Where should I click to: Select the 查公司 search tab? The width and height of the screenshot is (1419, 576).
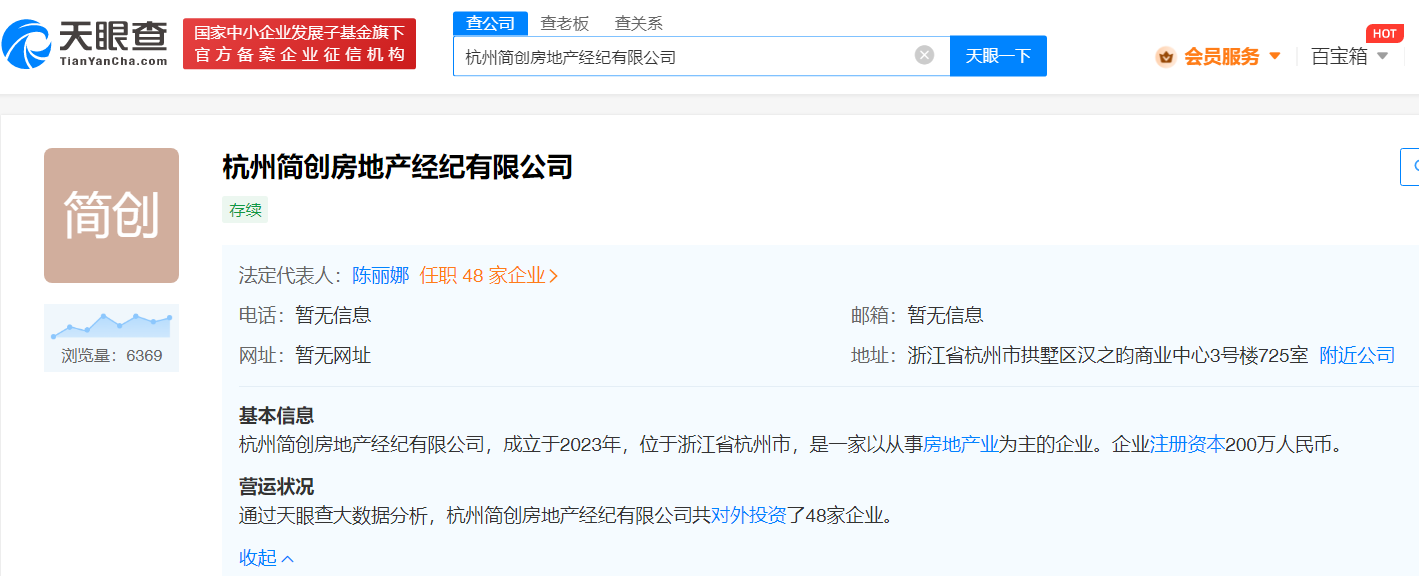490,23
